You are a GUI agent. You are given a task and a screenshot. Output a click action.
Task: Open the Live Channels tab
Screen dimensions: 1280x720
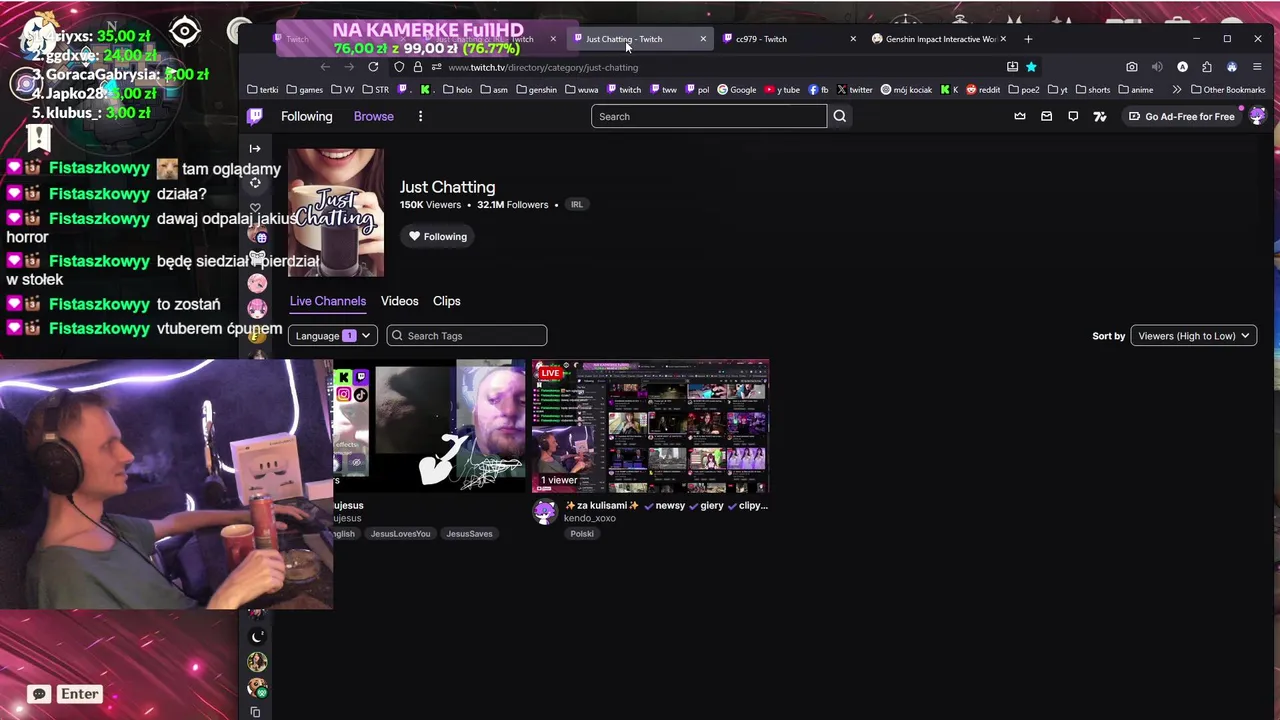(x=328, y=301)
